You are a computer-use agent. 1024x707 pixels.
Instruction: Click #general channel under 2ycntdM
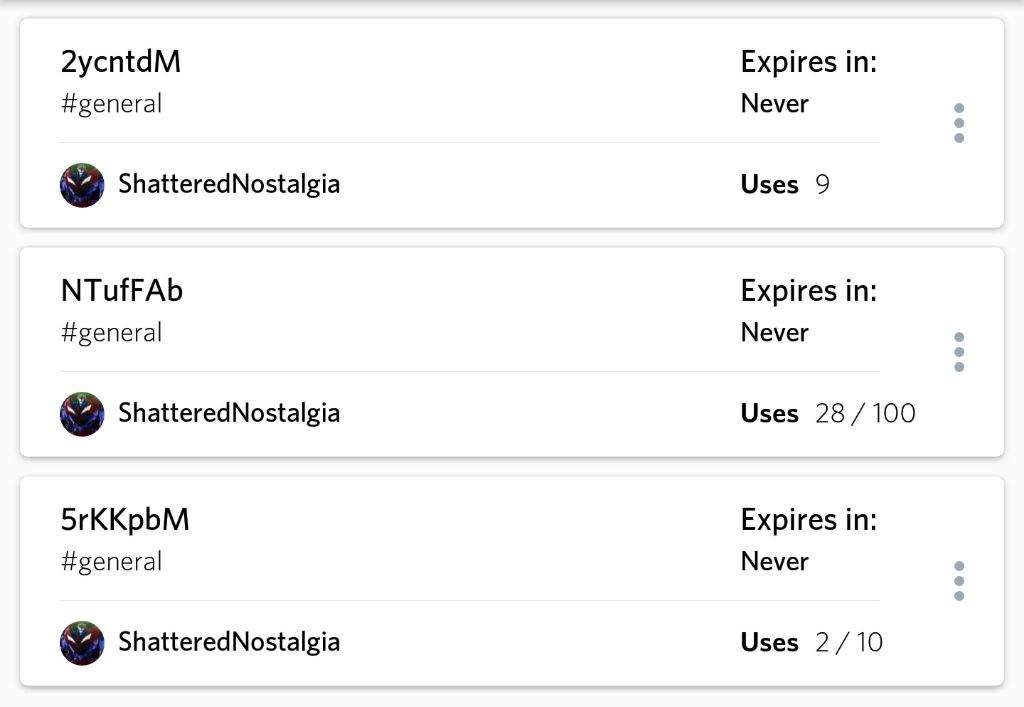tap(111, 104)
